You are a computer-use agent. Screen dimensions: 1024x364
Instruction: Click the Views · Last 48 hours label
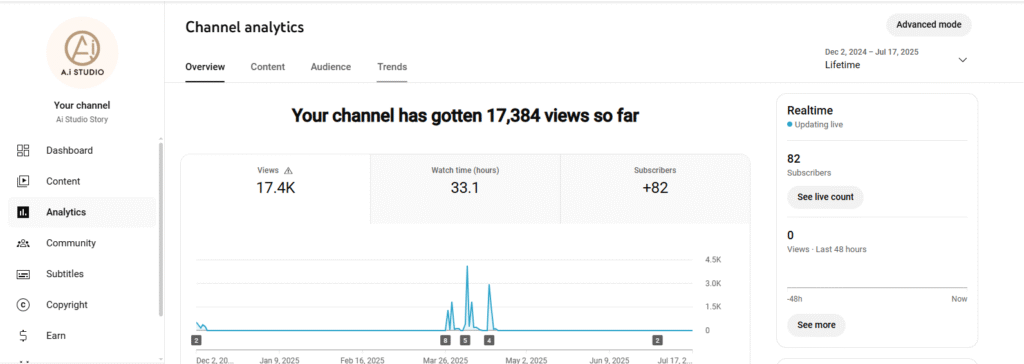click(x=827, y=249)
